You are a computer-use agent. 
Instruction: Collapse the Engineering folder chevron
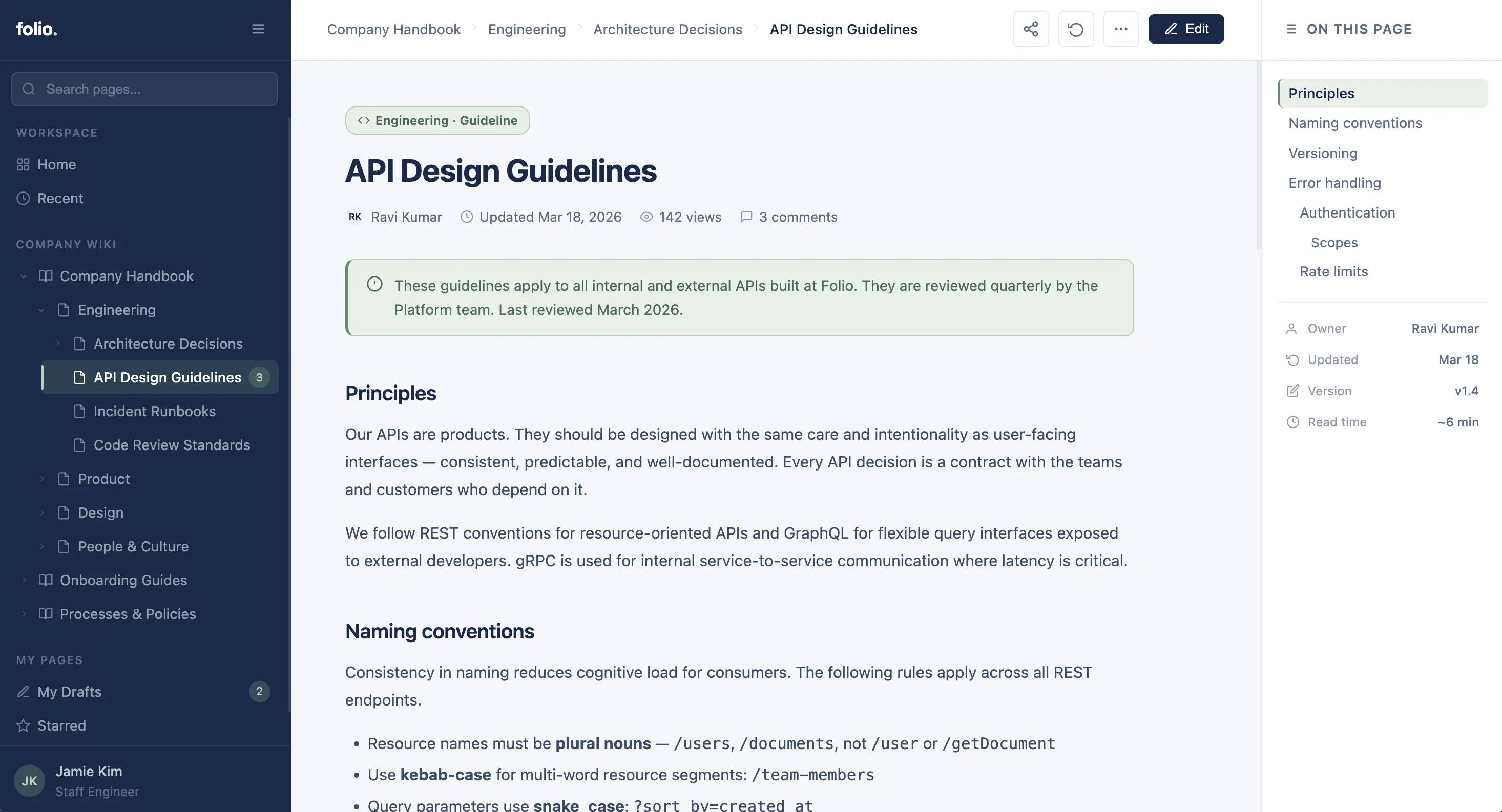tap(41, 310)
